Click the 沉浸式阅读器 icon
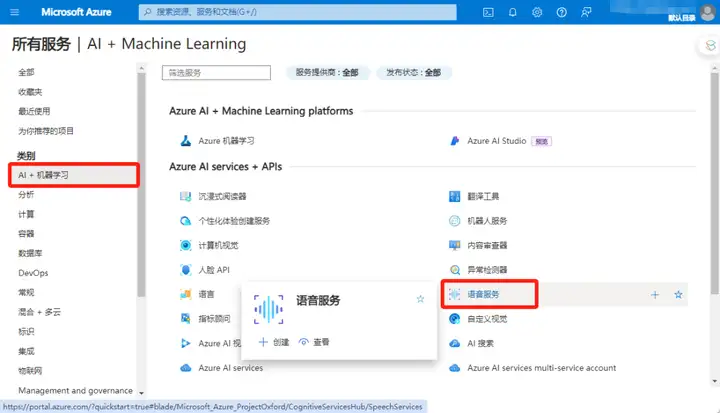The width and height of the screenshot is (720, 413). point(186,197)
